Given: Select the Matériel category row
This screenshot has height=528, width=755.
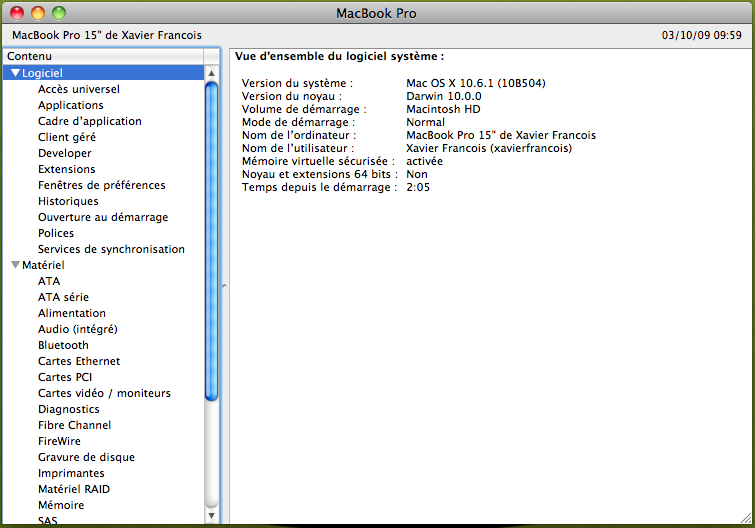Looking at the screenshot, I should click(104, 265).
